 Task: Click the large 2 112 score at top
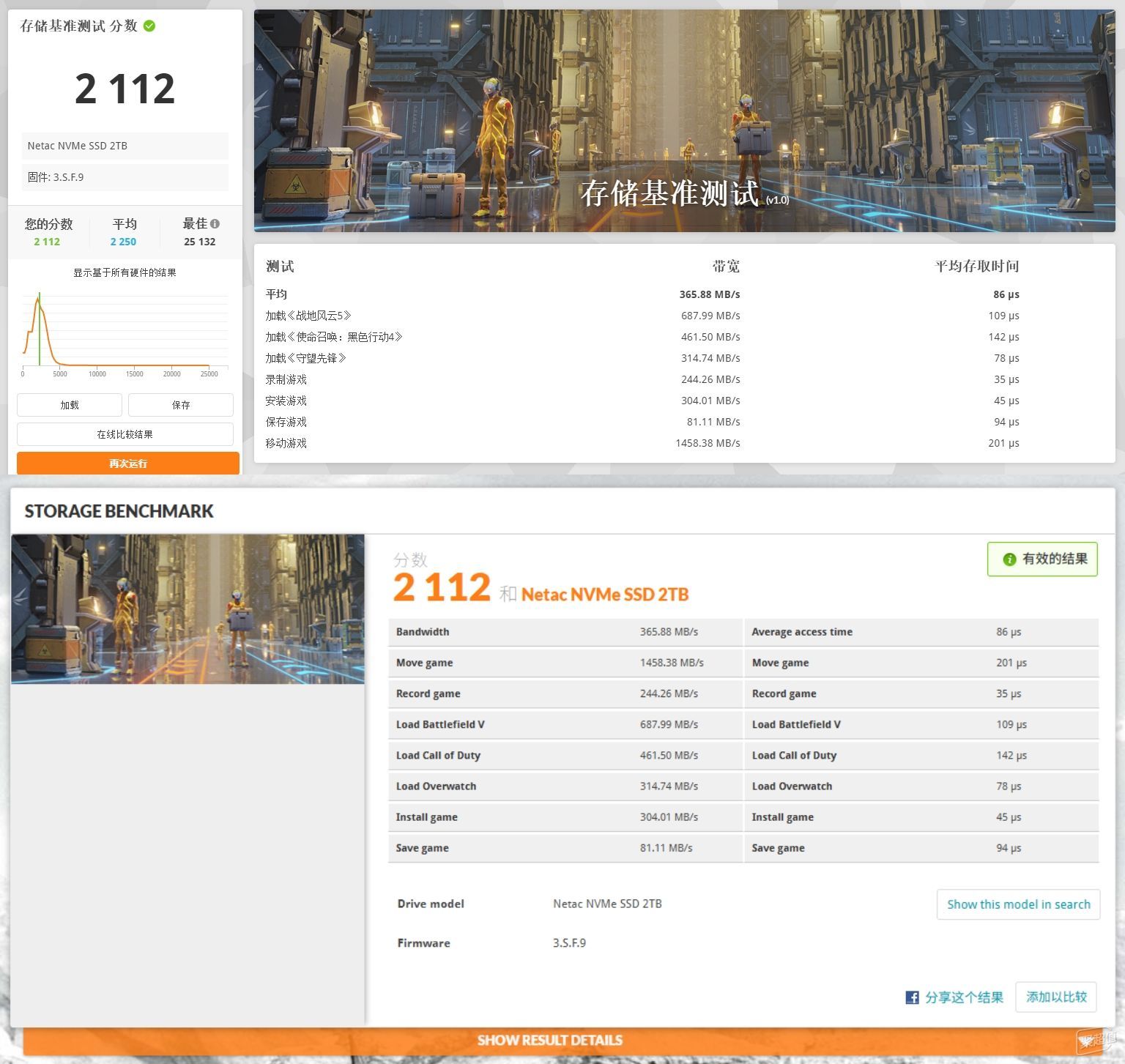125,89
